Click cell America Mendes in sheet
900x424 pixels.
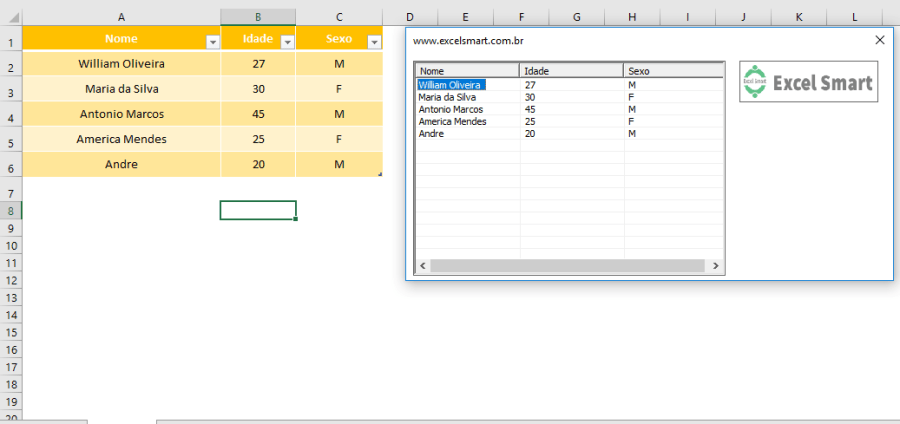[121, 139]
